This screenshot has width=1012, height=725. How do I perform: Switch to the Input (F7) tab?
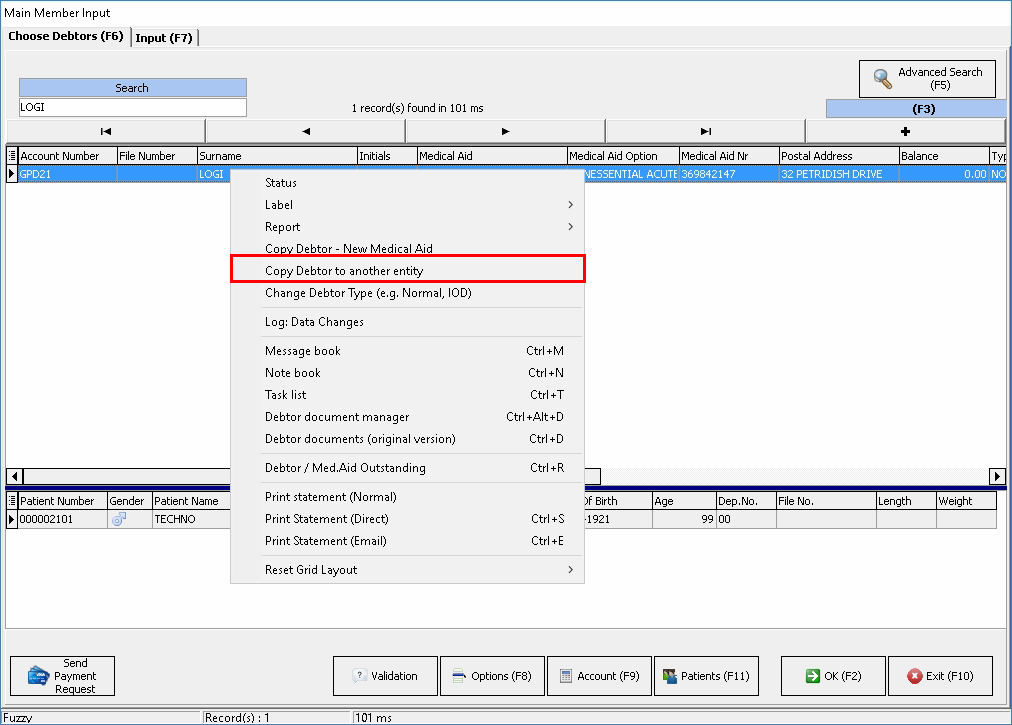[x=165, y=38]
